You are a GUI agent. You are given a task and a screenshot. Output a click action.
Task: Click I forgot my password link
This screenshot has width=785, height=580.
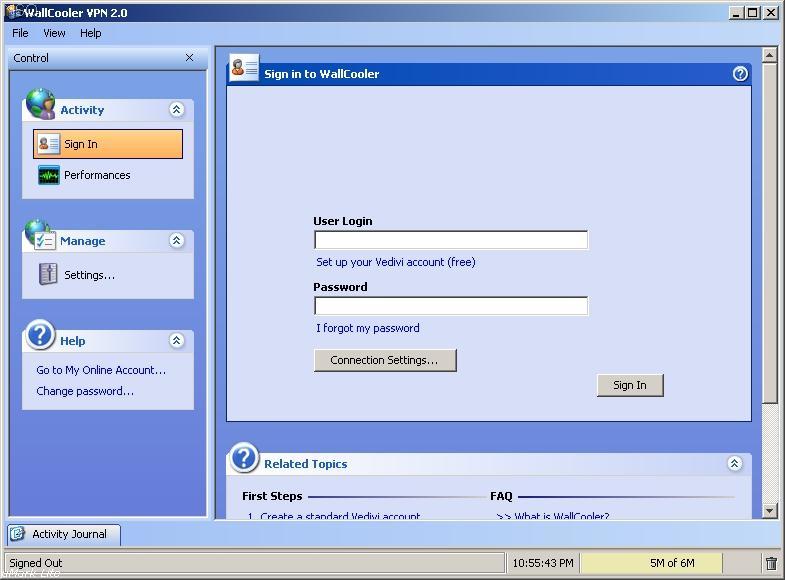coord(367,328)
